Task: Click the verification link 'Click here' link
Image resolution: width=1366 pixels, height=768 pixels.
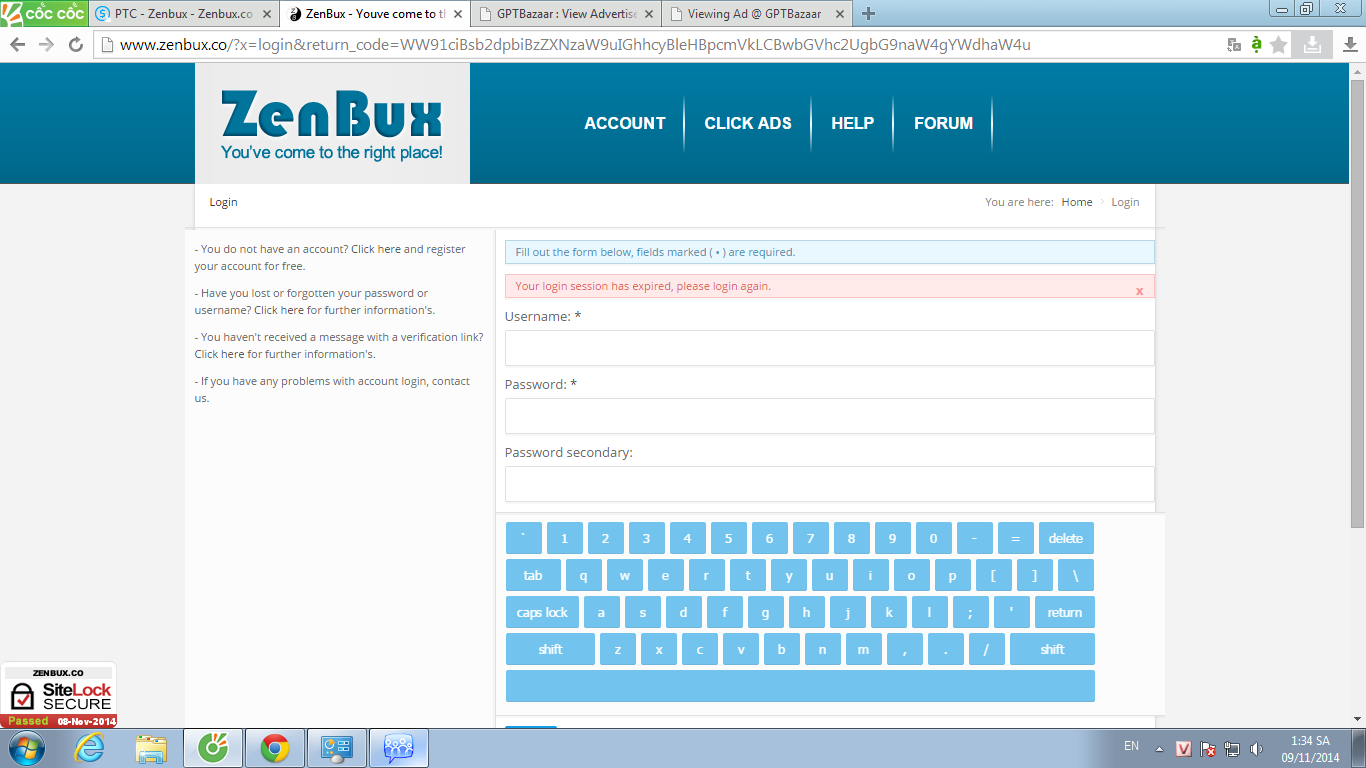Action: point(219,354)
